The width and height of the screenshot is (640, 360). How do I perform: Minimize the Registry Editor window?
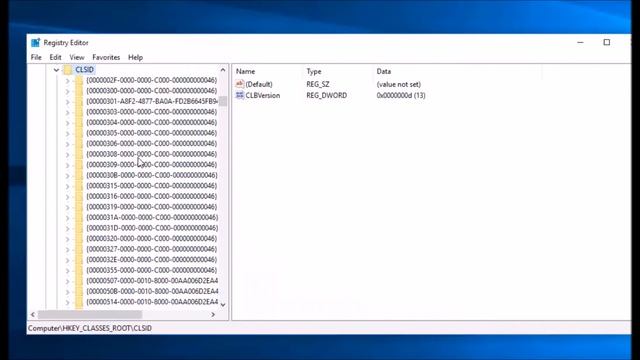click(580, 42)
